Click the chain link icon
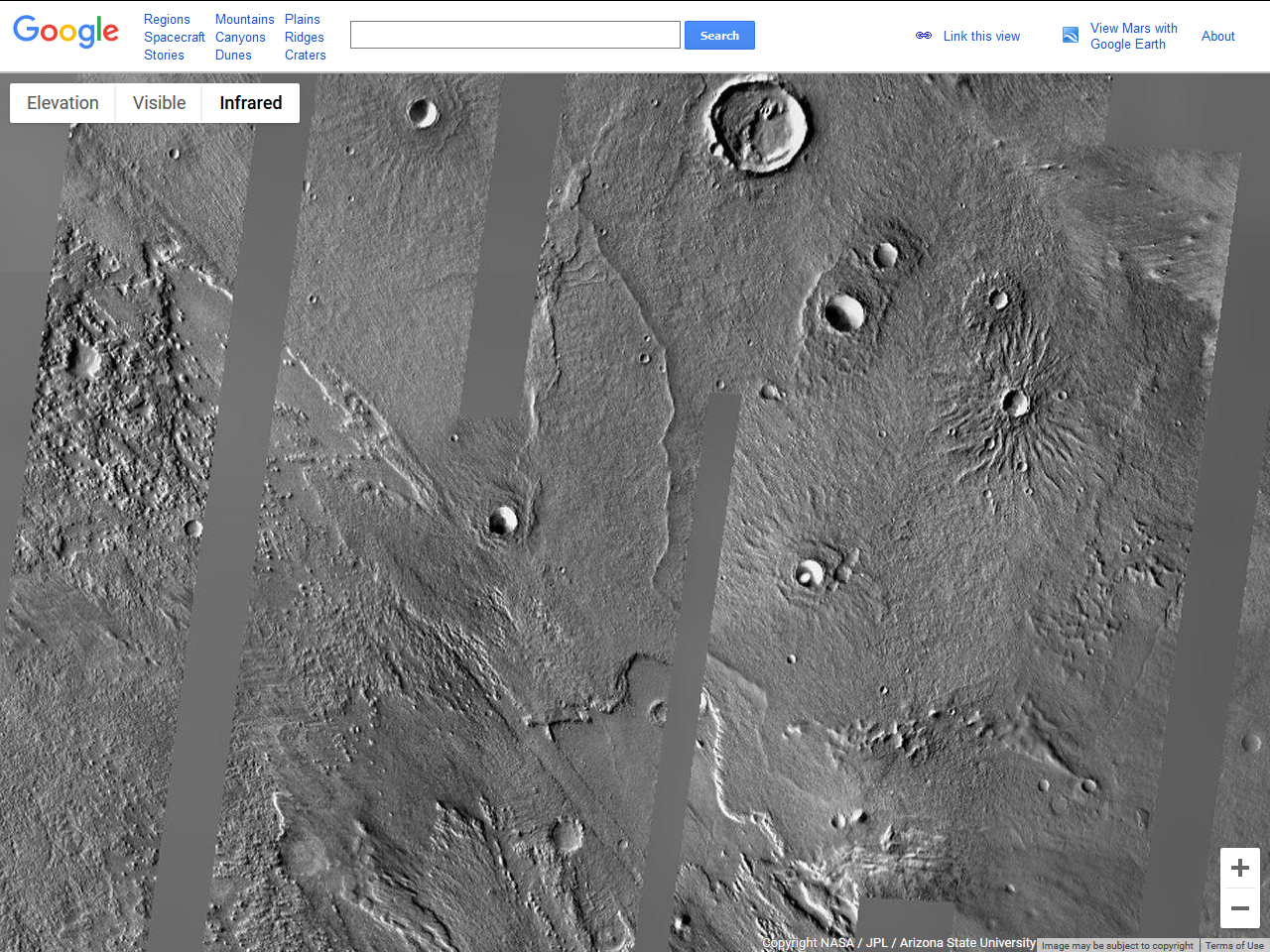This screenshot has height=952, width=1270. [924, 36]
